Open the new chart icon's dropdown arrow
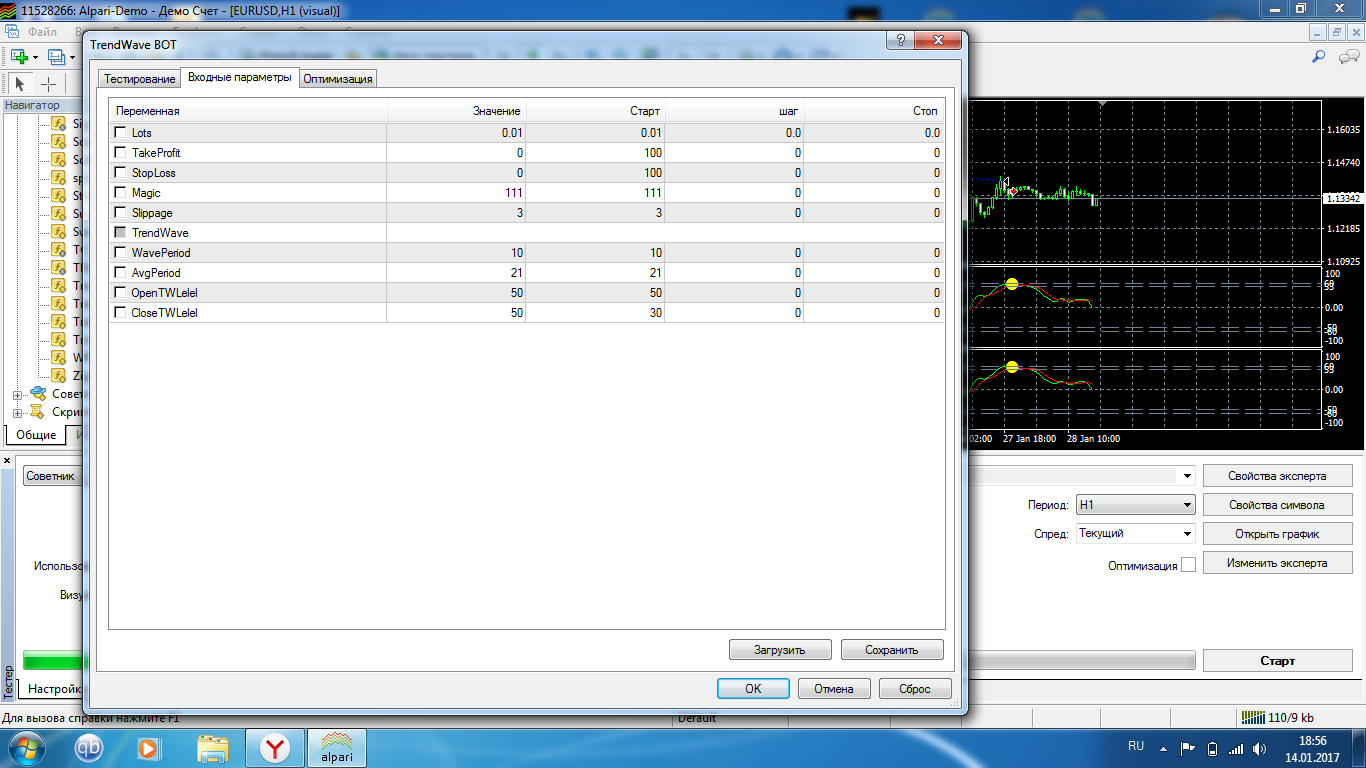Image resolution: width=1366 pixels, height=768 pixels. pyautogui.click(x=35, y=57)
